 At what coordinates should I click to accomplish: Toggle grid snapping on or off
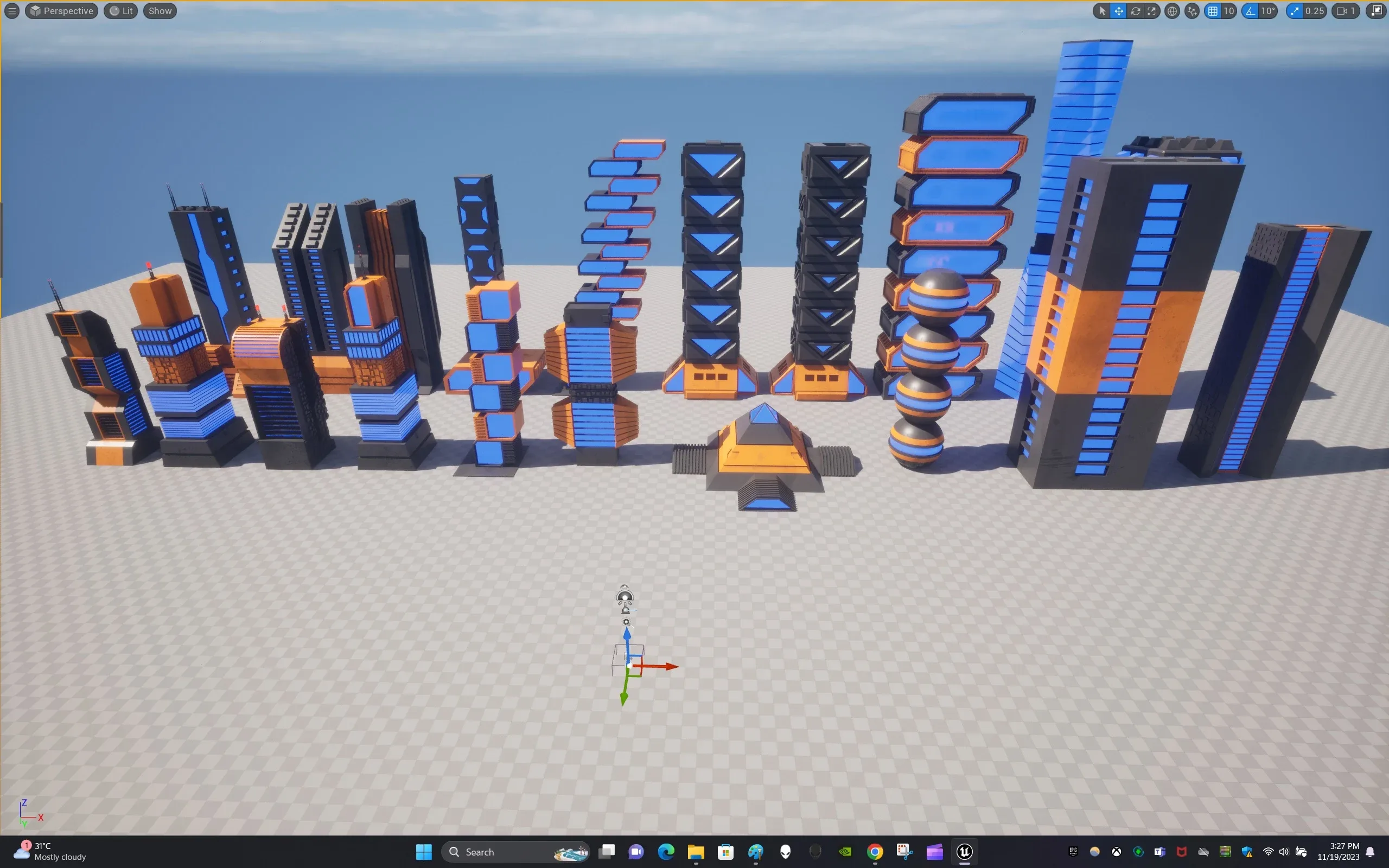coord(1213,11)
